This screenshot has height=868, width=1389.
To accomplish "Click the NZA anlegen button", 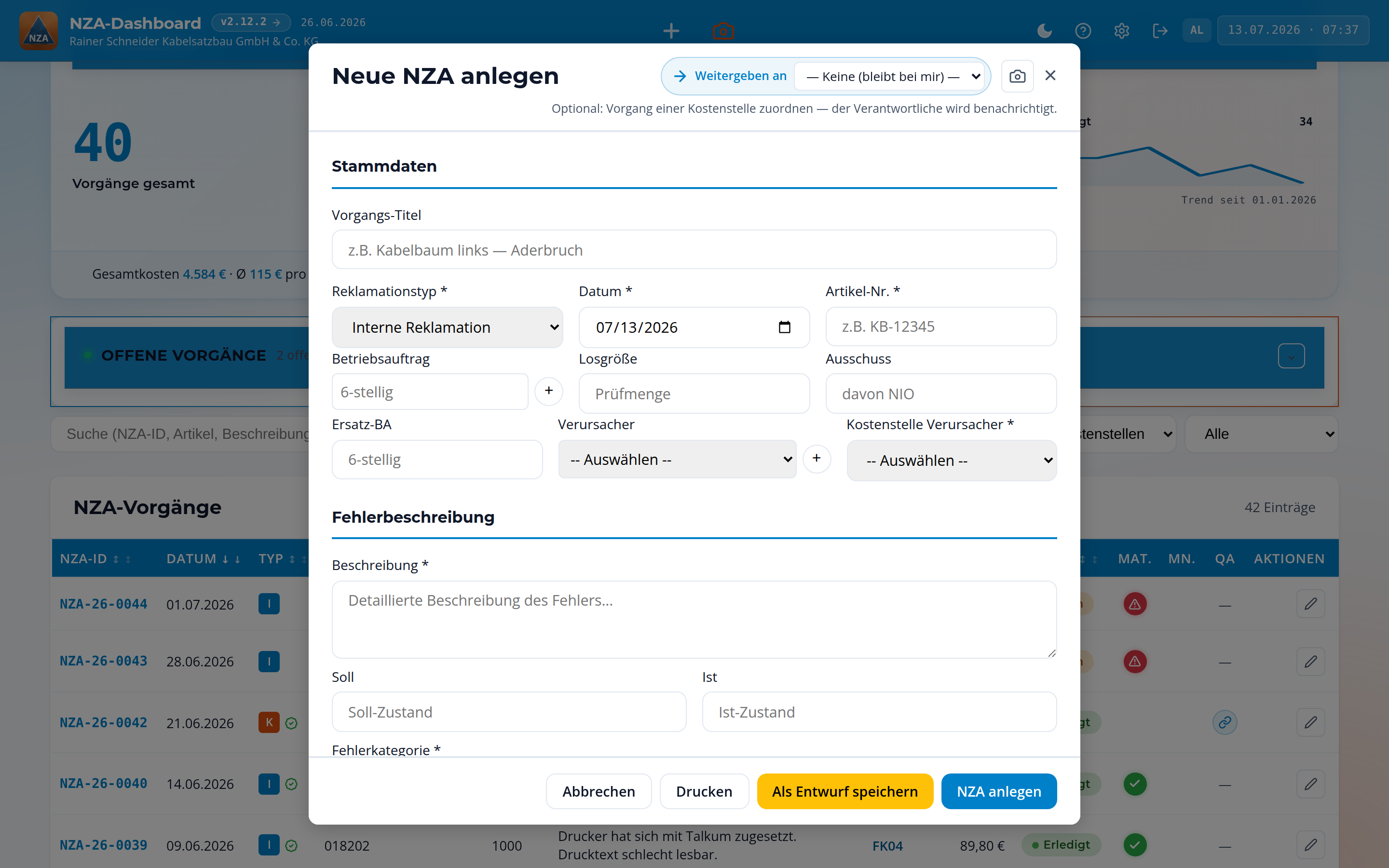I will [999, 791].
